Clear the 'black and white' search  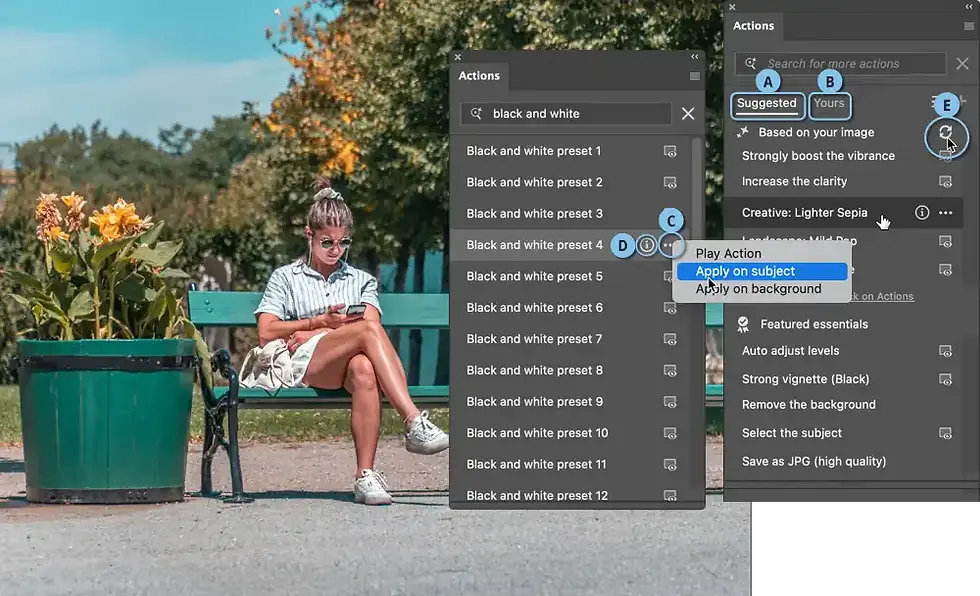[x=688, y=114]
